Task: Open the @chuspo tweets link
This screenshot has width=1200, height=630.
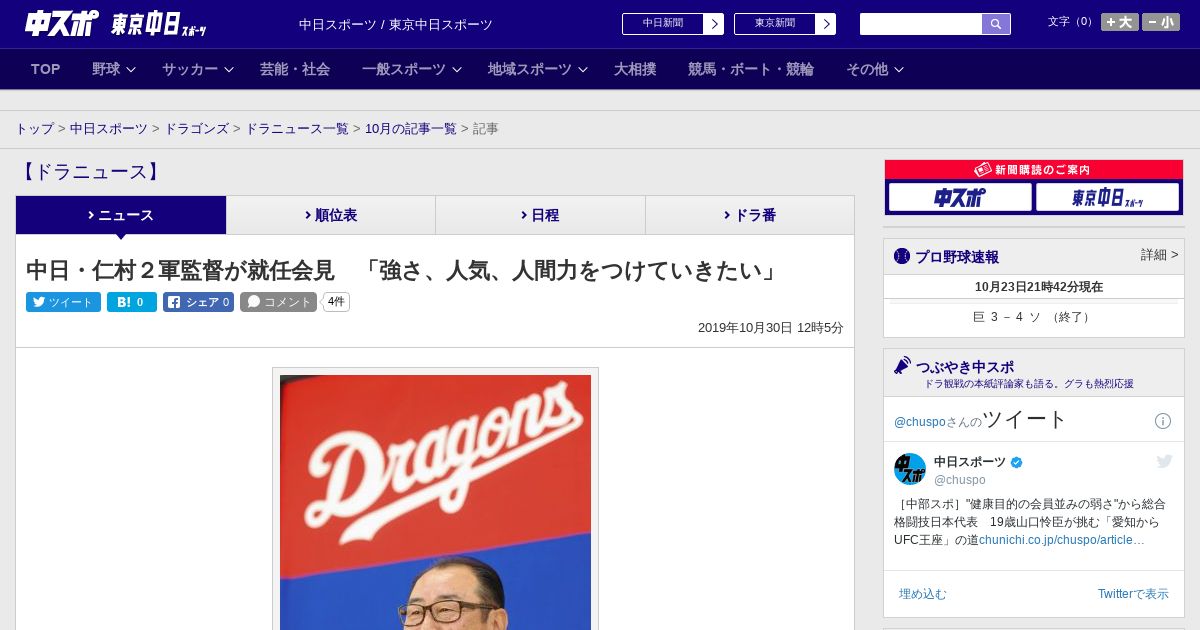Action: tap(919, 422)
